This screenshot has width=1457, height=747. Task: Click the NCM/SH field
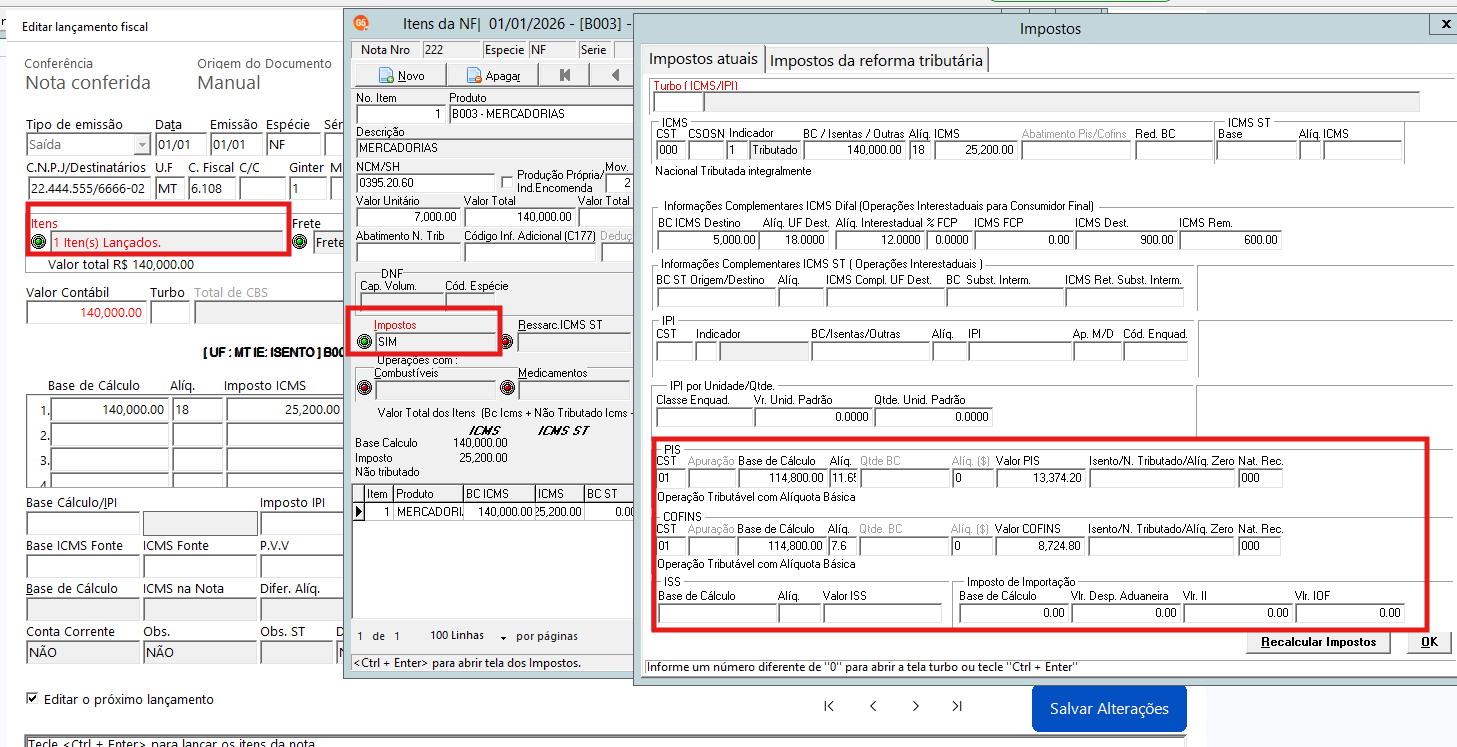(x=425, y=182)
